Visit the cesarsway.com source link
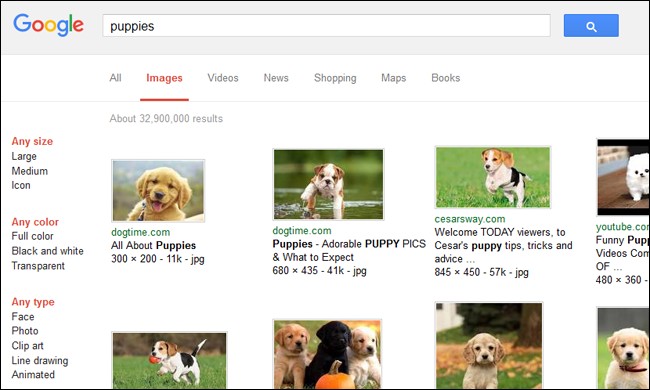Viewport: 650px width, 390px height. [470, 219]
